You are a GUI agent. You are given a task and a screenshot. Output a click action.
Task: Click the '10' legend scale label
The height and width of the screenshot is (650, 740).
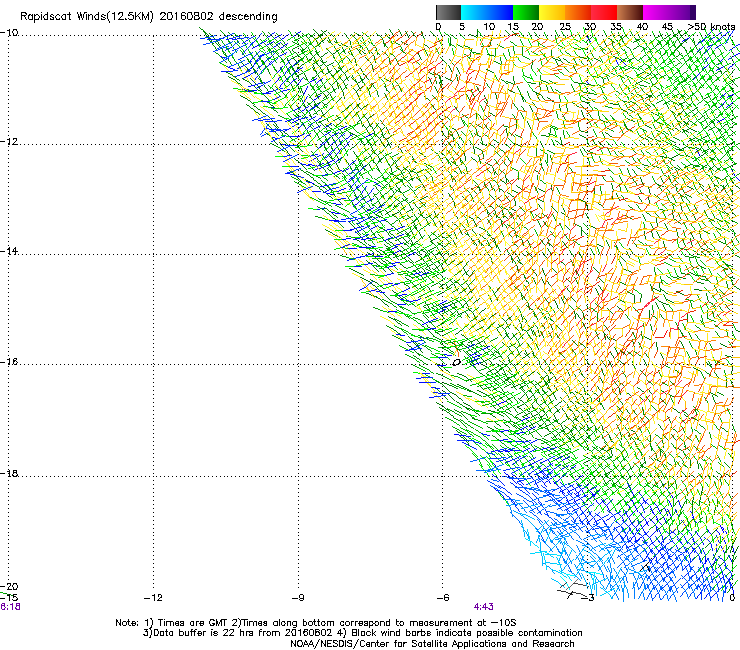coord(489,27)
